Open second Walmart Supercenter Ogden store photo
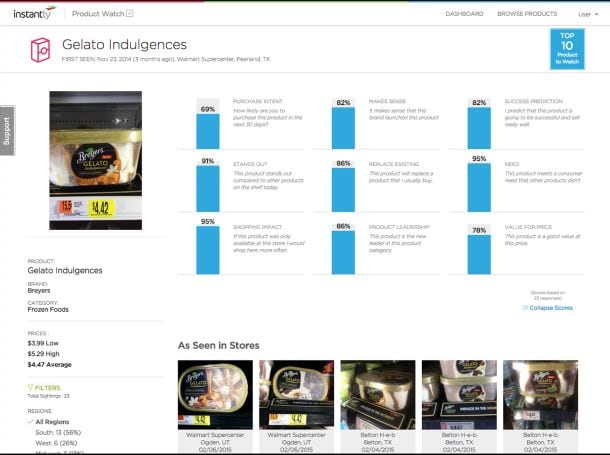 [296, 395]
